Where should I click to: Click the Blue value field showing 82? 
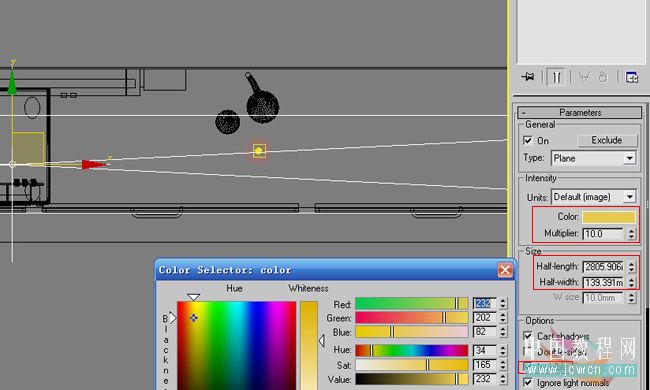tap(484, 332)
